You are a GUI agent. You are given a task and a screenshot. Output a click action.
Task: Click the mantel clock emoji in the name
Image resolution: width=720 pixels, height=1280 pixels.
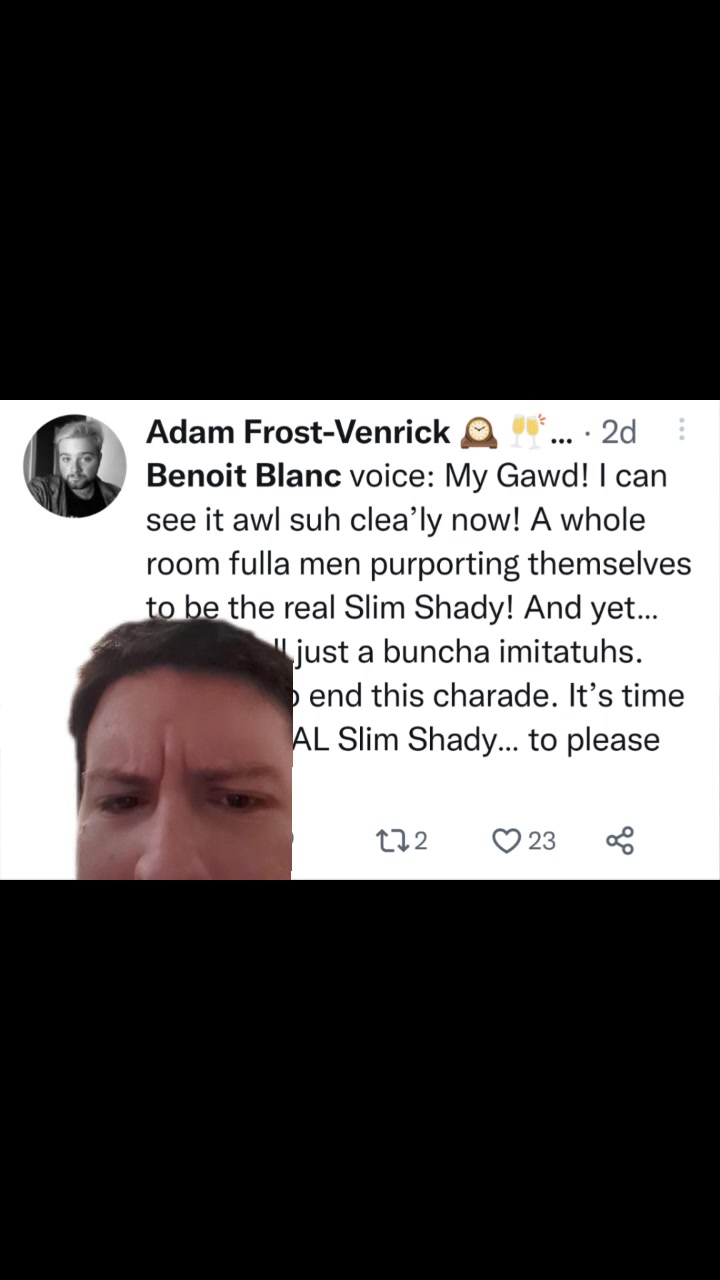(x=479, y=432)
